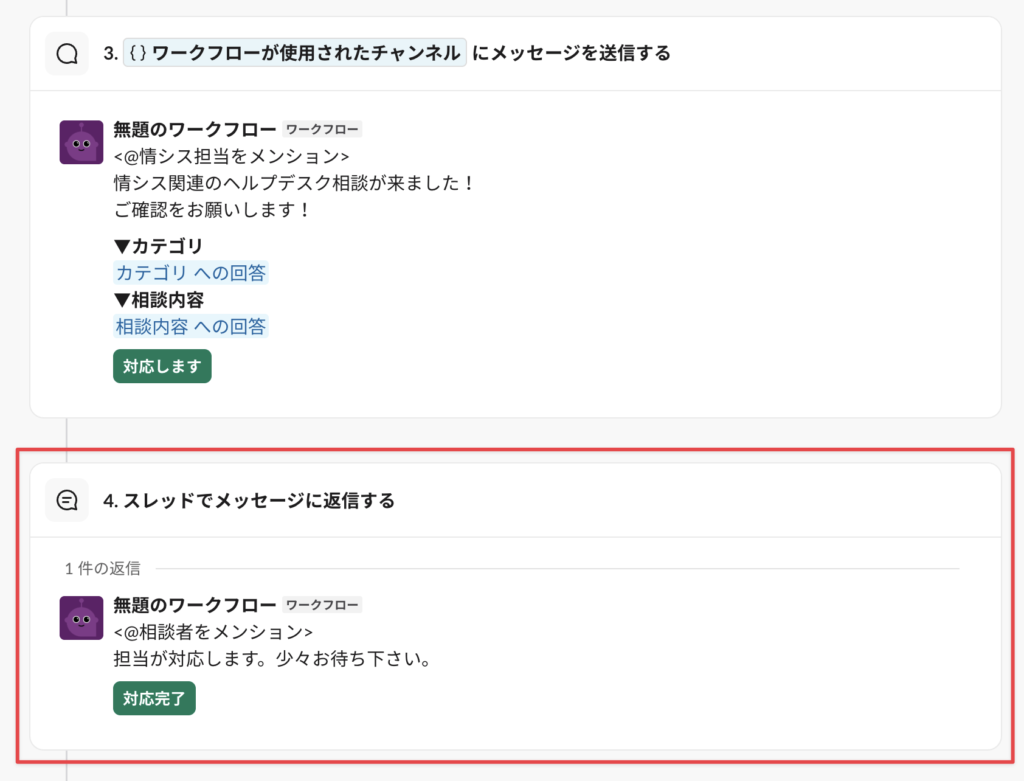
Task: Click the step 4 thread reply icon
Action: [x=67, y=500]
